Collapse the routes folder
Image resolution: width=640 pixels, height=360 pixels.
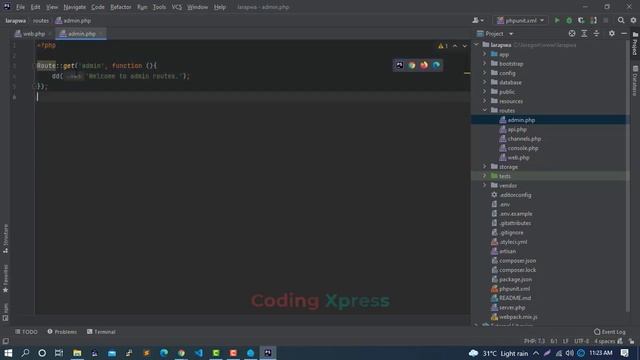(485, 111)
